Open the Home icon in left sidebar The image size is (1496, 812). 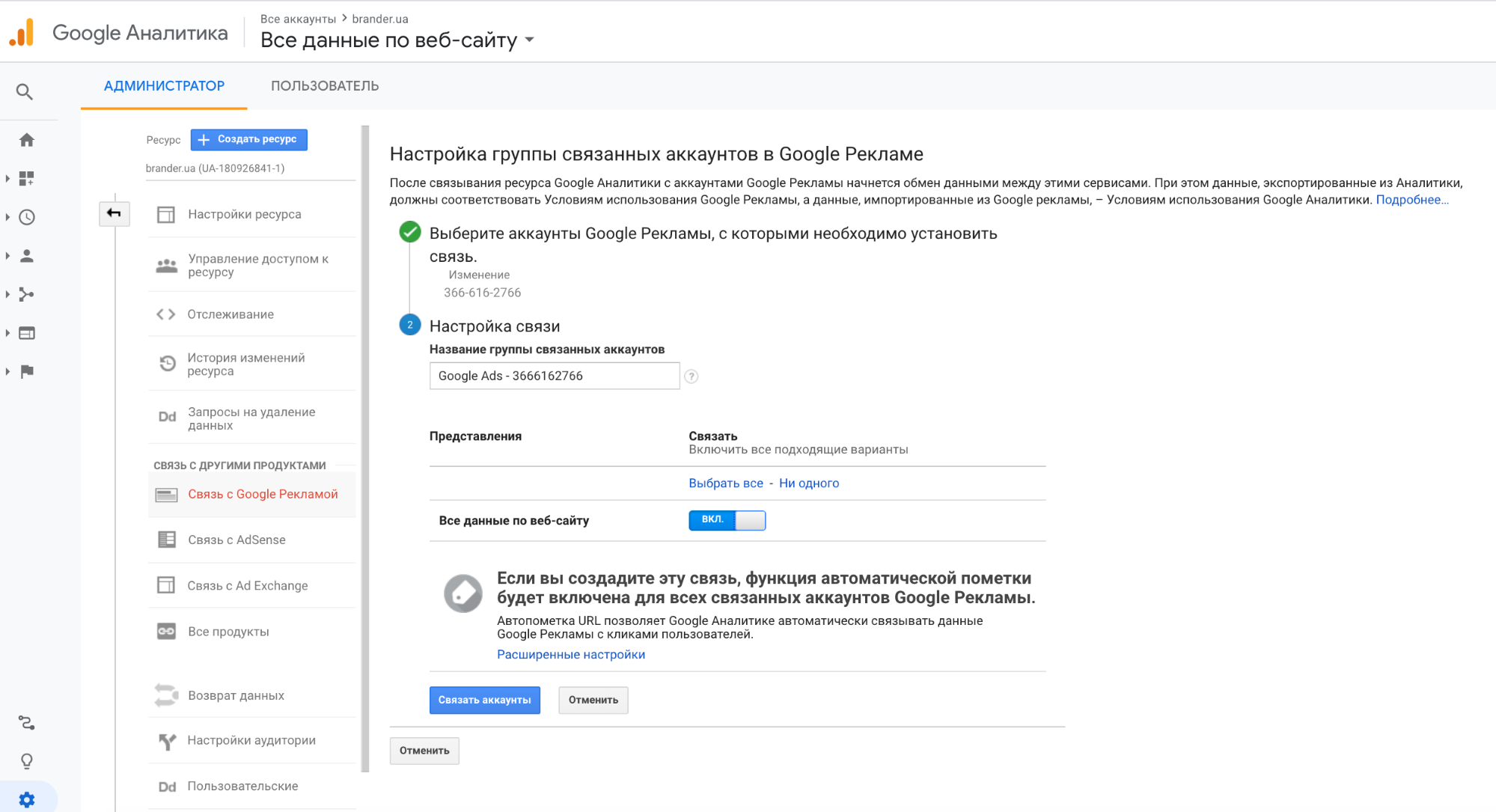pyautogui.click(x=27, y=140)
